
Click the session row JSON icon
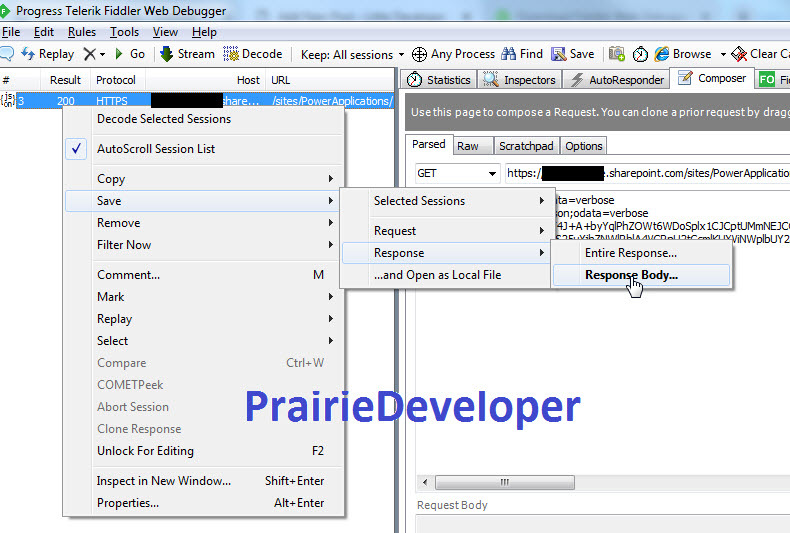[x=8, y=100]
